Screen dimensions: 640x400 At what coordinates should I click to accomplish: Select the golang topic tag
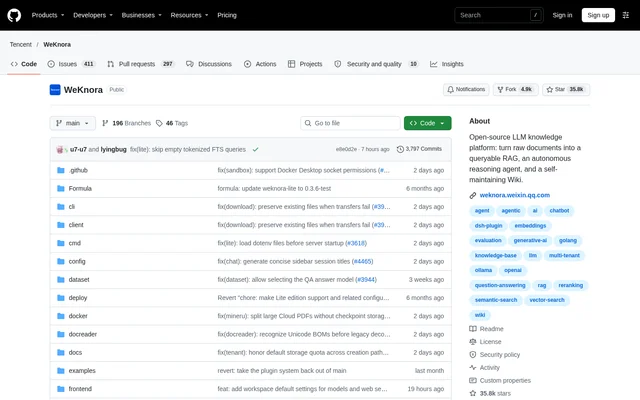tap(568, 240)
